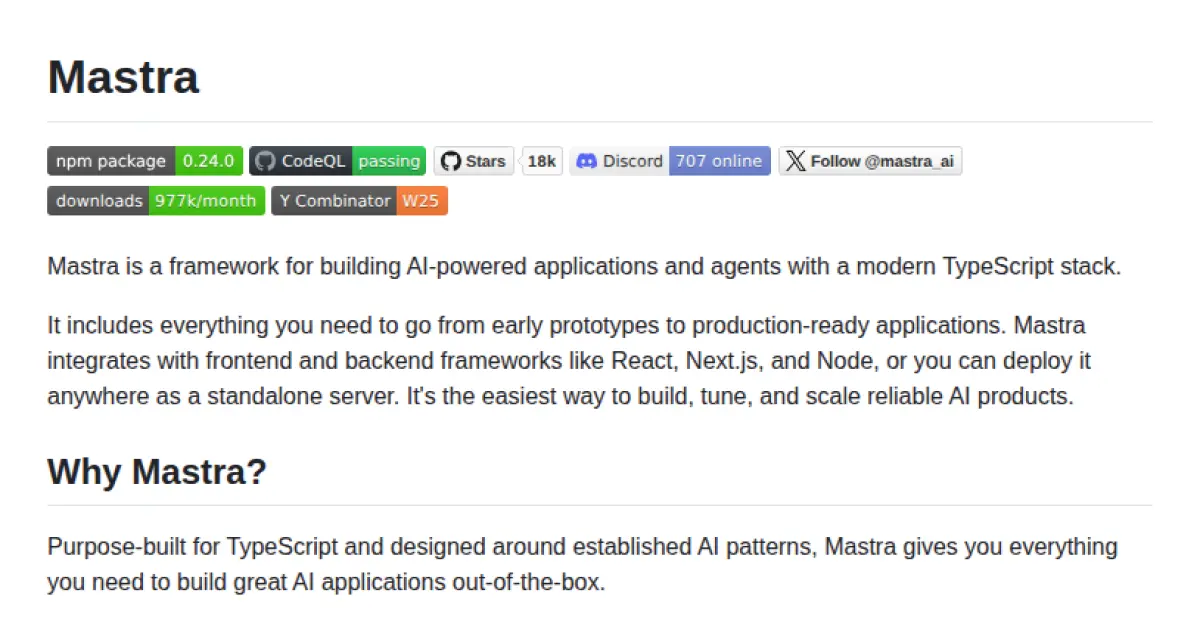Click the 977k/month downloads value
Screen dimensions: 1200x630
206,201
